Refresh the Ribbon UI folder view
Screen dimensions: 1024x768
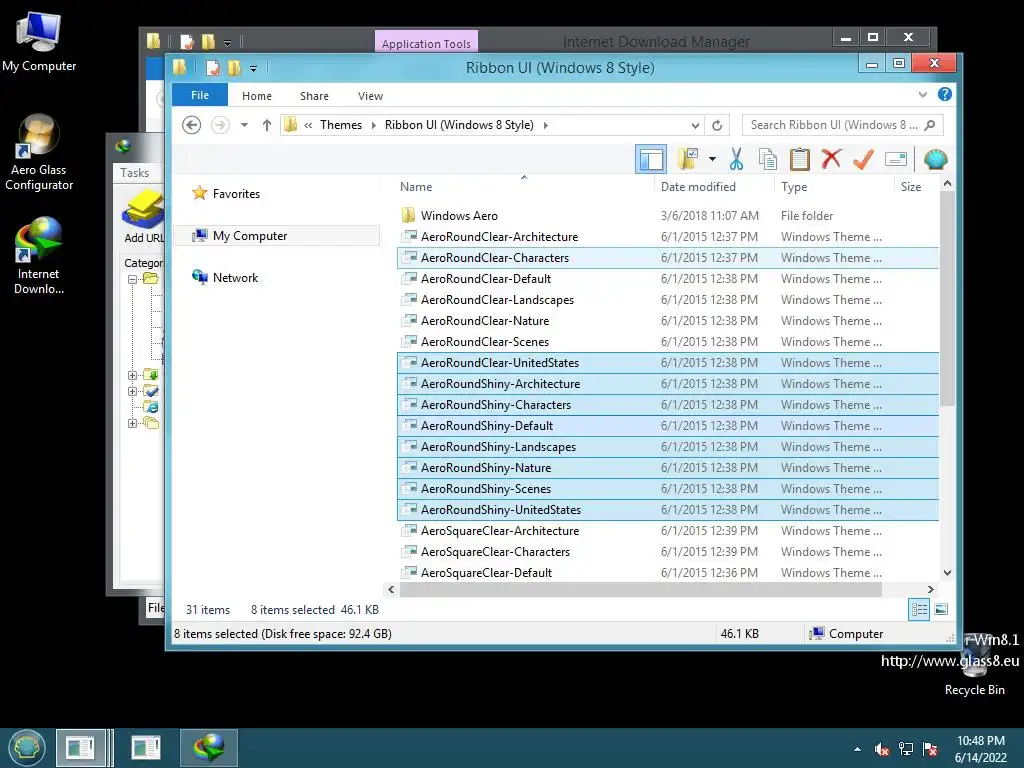pyautogui.click(x=717, y=125)
